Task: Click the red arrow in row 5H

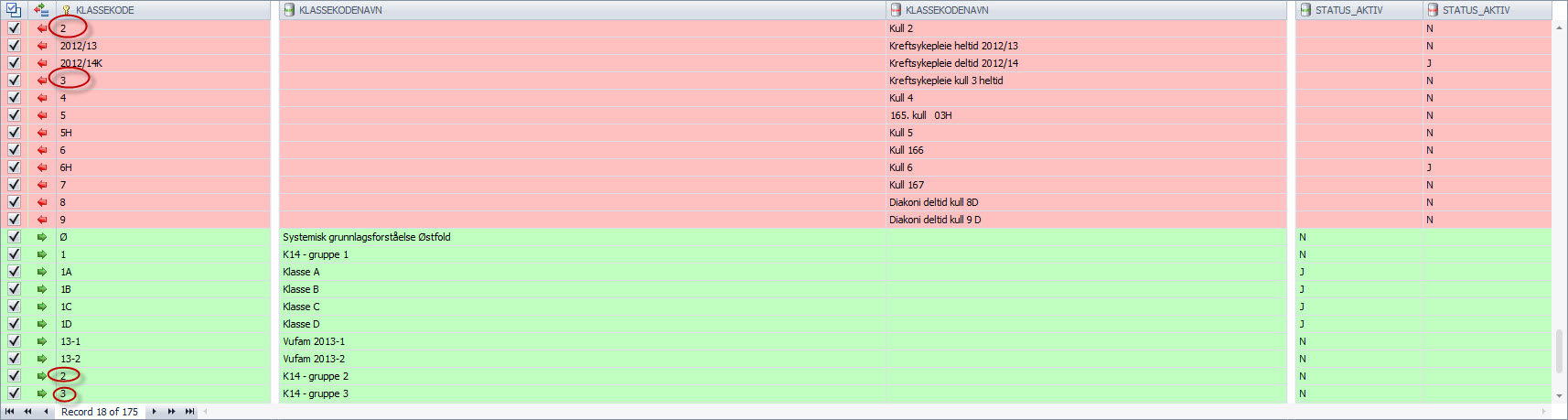Action: pos(42,133)
